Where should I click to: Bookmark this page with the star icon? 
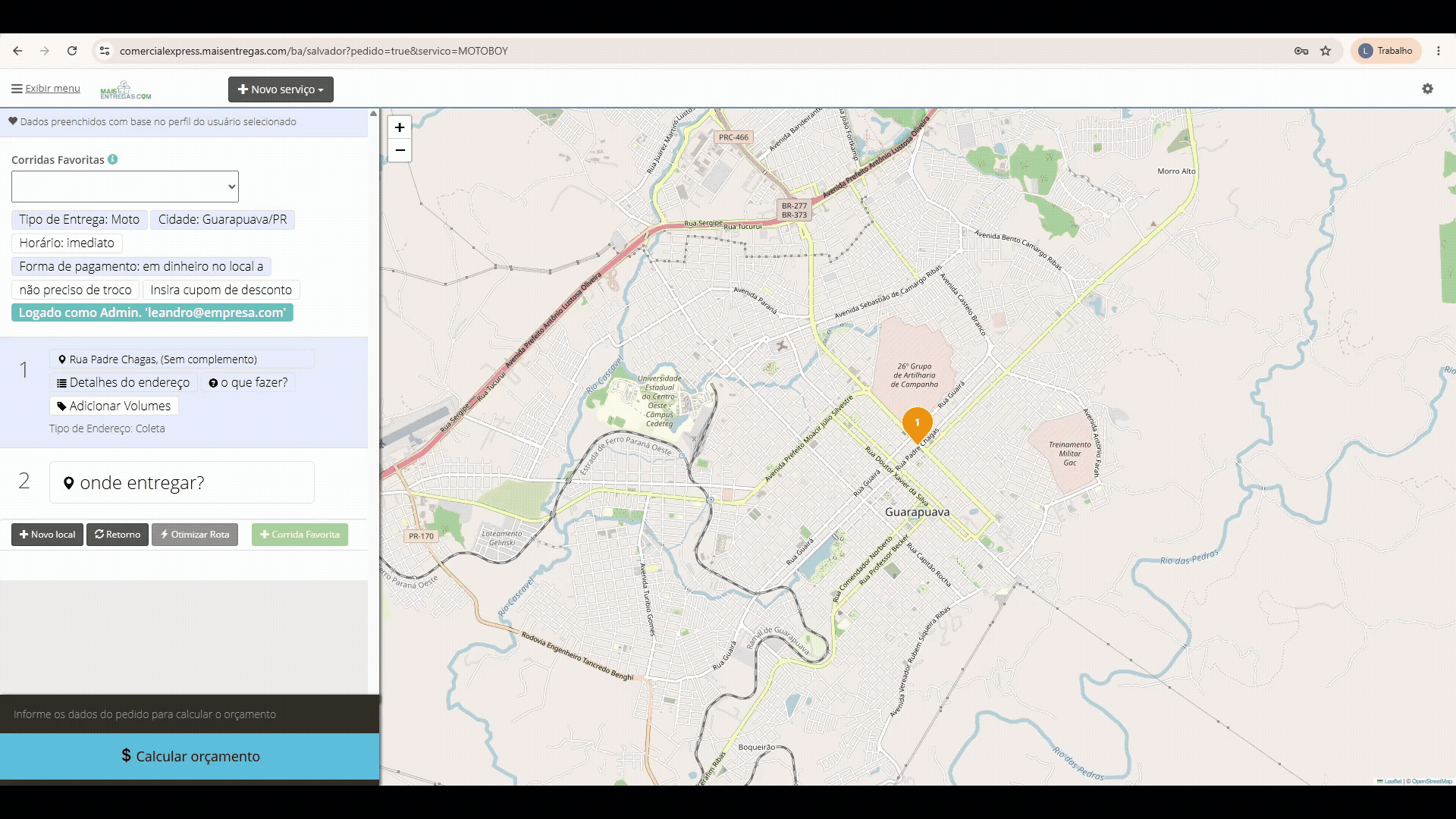(1326, 51)
